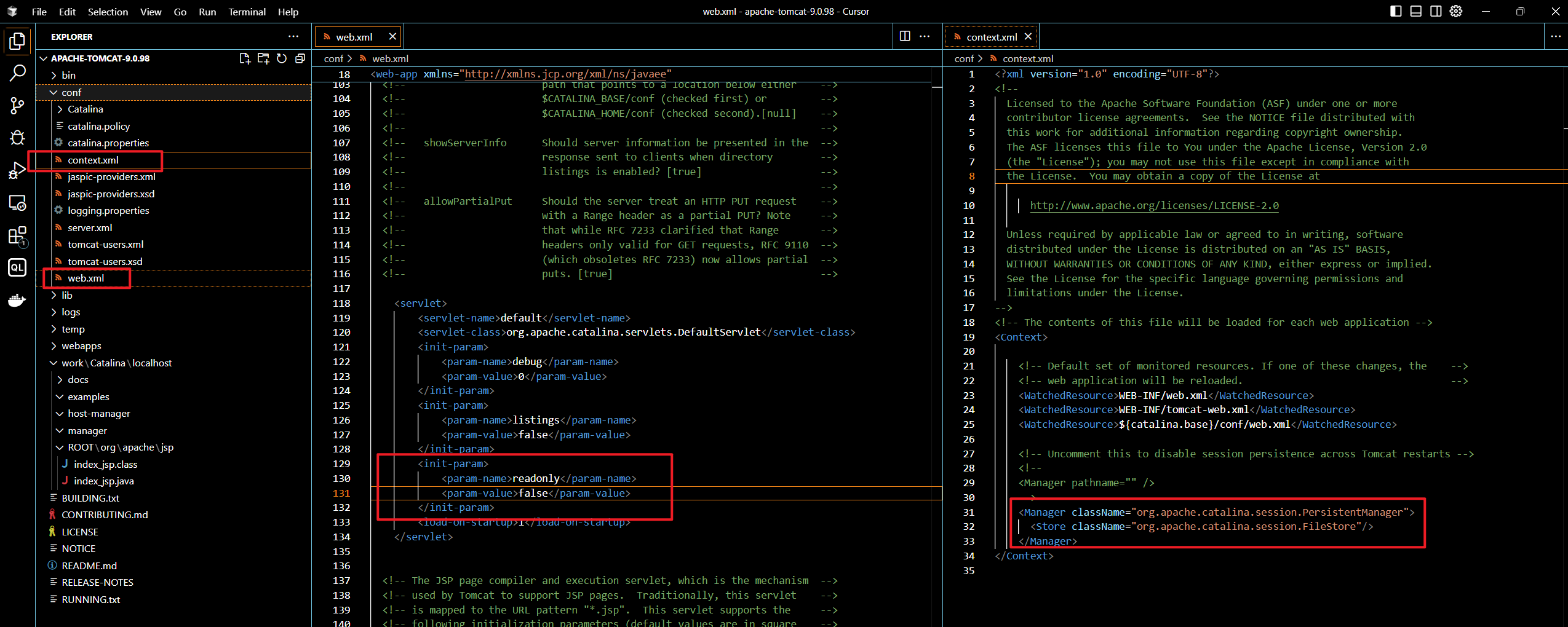Open Source Control view in activity bar
Screen dimensions: 1568x627
(x=17, y=106)
